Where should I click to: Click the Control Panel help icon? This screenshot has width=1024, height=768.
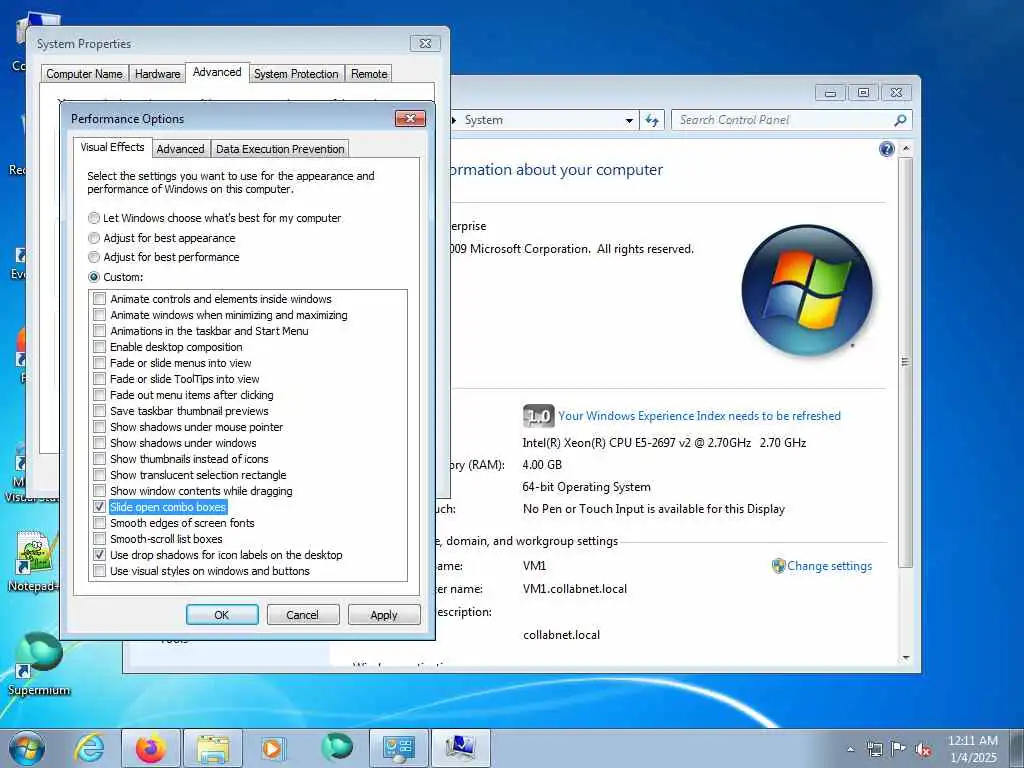886,150
